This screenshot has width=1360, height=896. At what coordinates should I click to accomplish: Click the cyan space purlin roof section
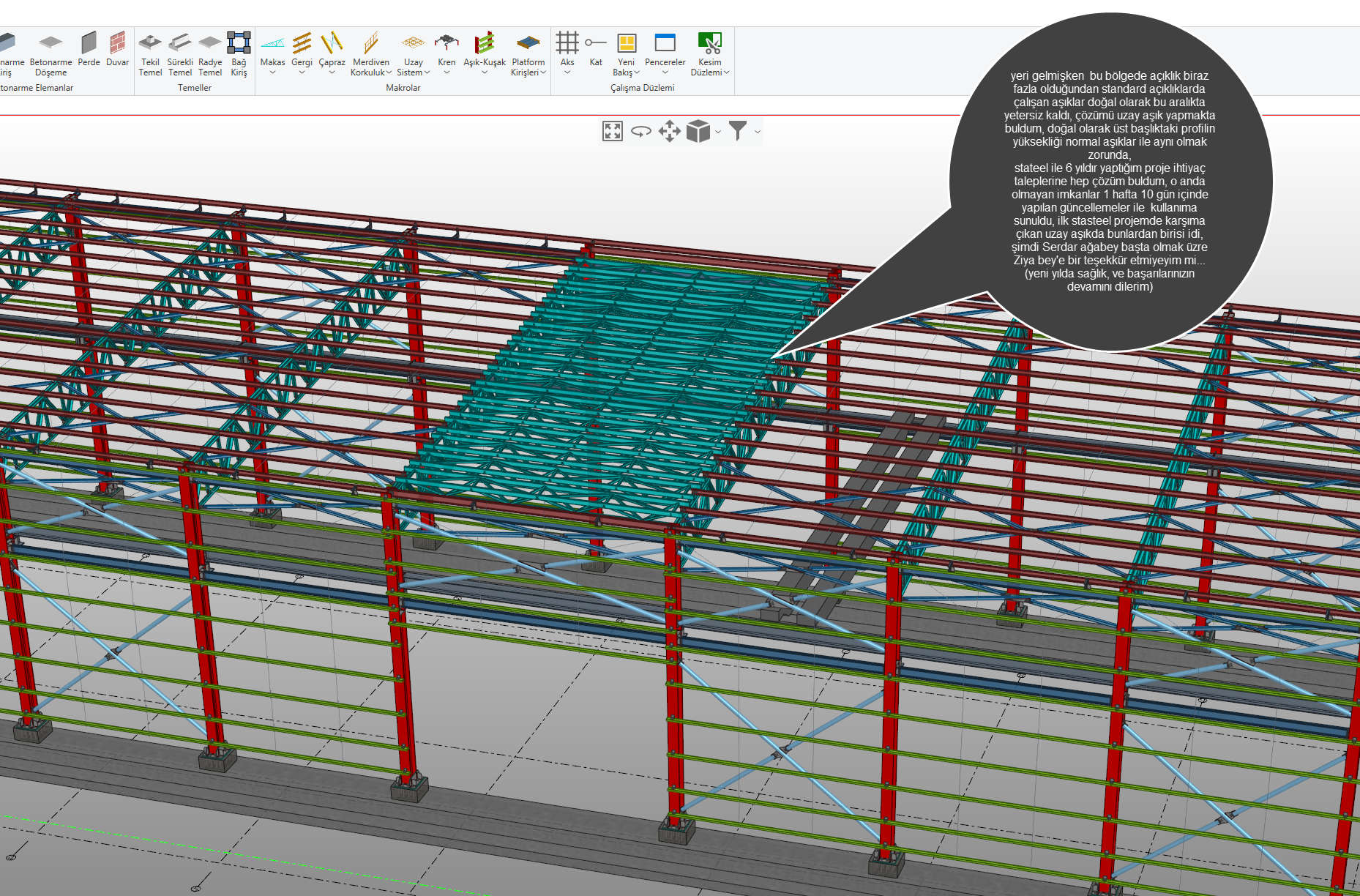tap(622, 366)
